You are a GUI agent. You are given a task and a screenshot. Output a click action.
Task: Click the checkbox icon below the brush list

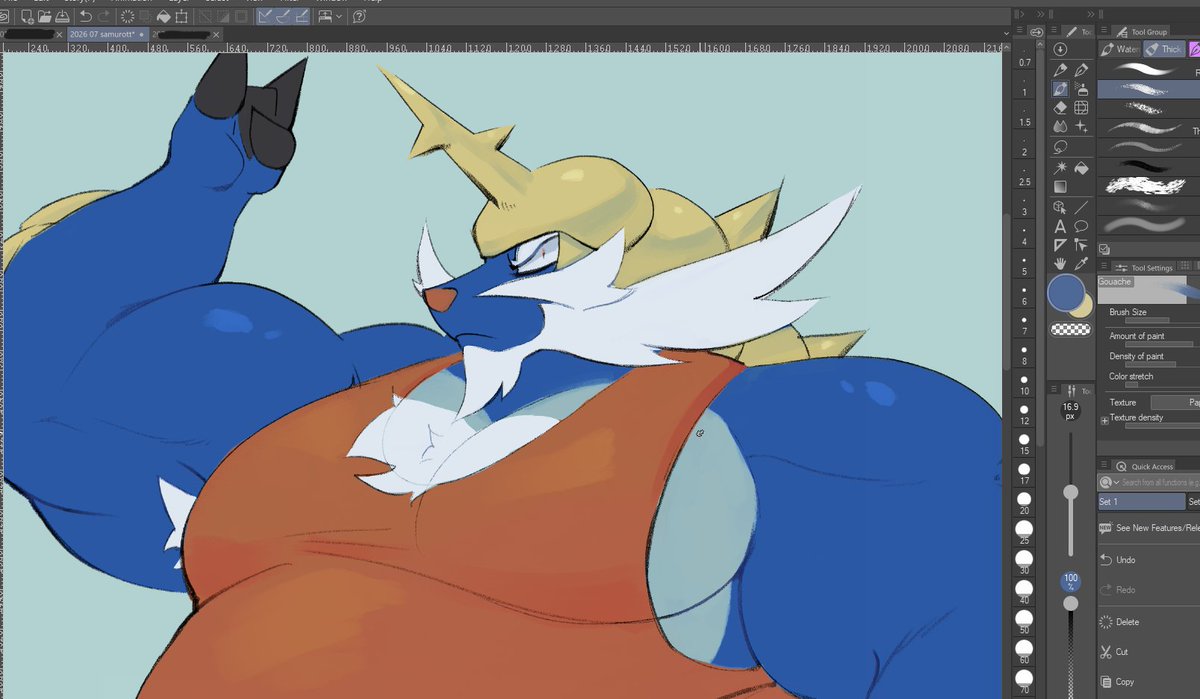point(1104,249)
